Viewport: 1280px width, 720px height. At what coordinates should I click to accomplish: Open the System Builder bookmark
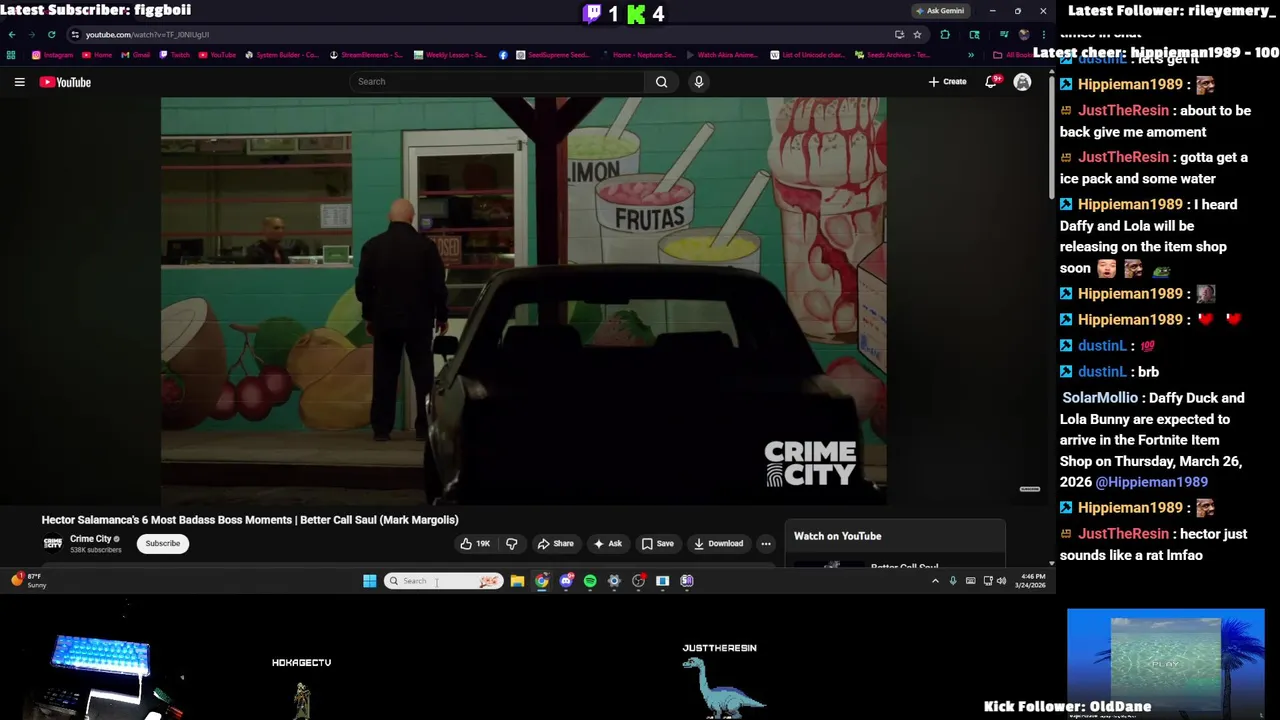[282, 55]
